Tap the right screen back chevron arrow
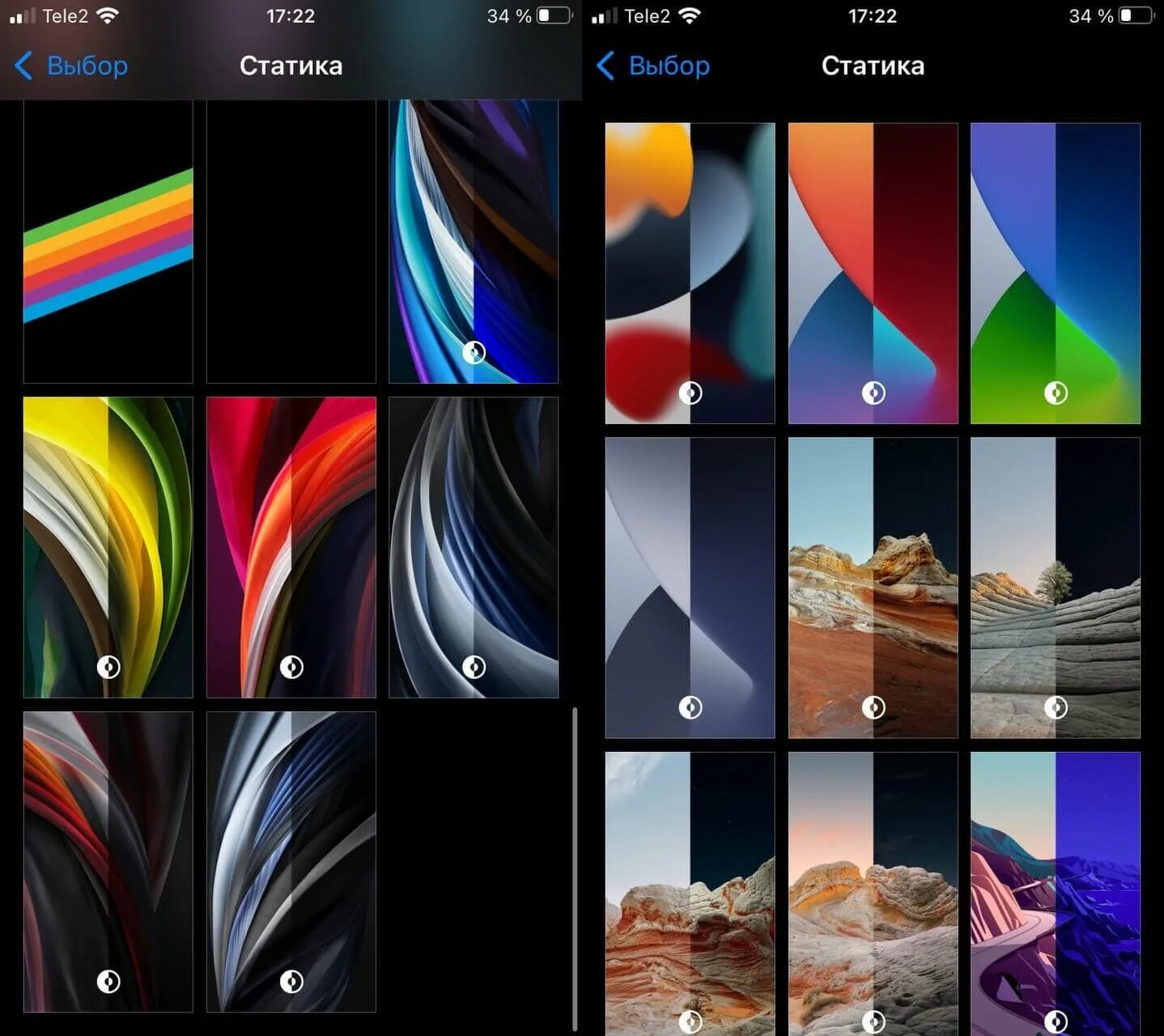 (605, 66)
